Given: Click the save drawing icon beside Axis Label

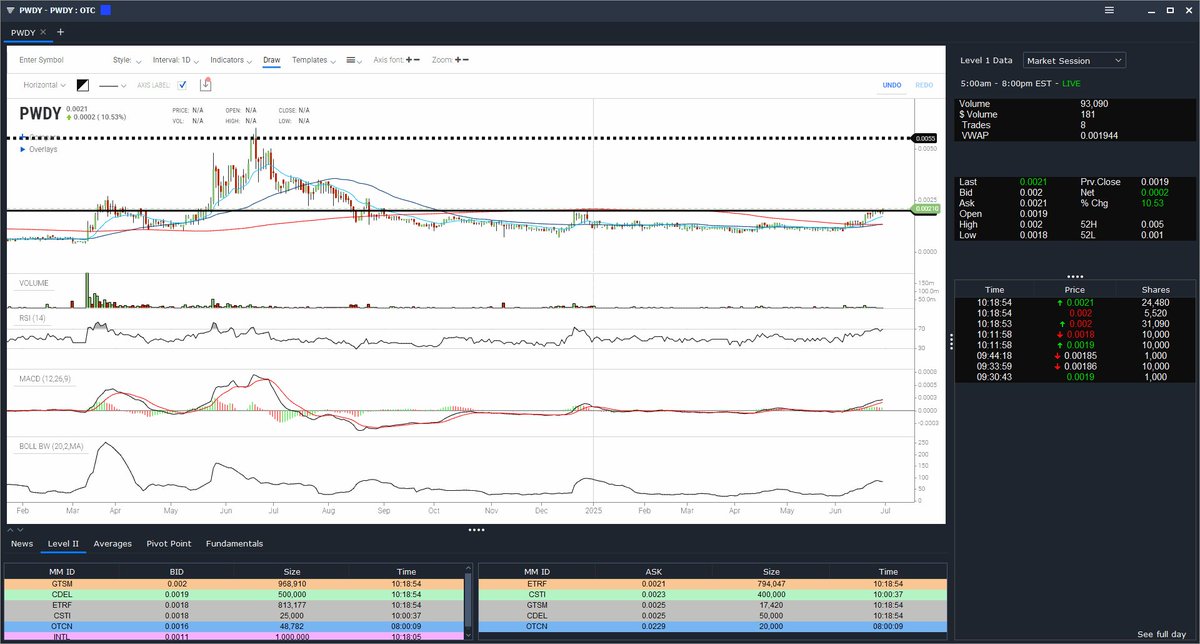Looking at the screenshot, I should pos(206,85).
